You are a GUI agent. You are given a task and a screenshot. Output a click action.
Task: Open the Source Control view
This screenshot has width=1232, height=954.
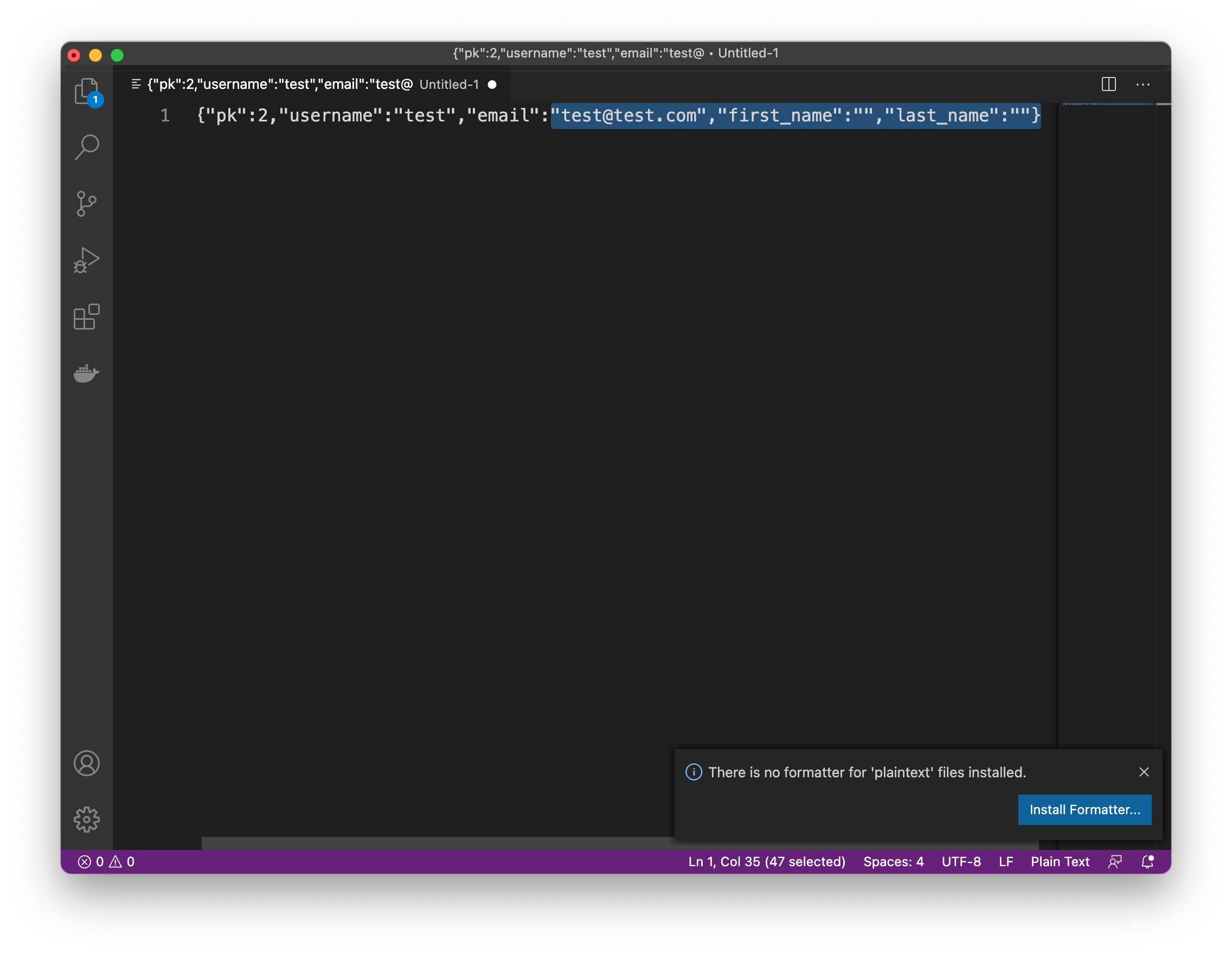tap(86, 204)
